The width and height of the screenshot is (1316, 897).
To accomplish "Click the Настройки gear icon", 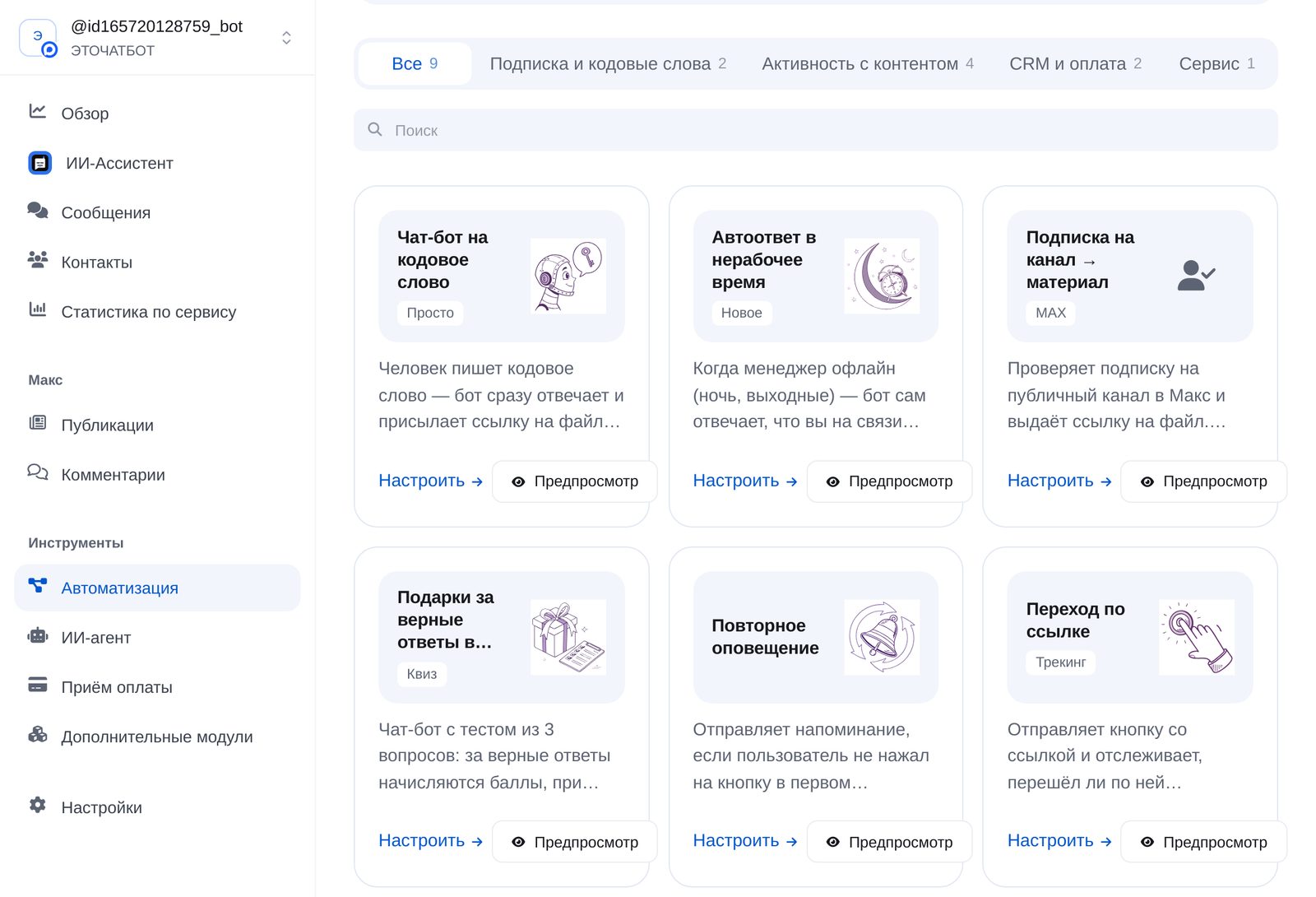I will pyautogui.click(x=38, y=805).
